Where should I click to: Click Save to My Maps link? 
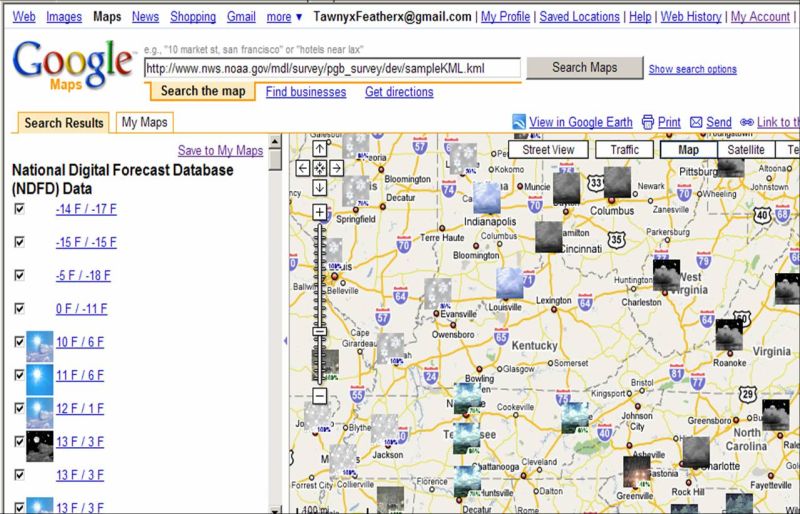[x=220, y=151]
